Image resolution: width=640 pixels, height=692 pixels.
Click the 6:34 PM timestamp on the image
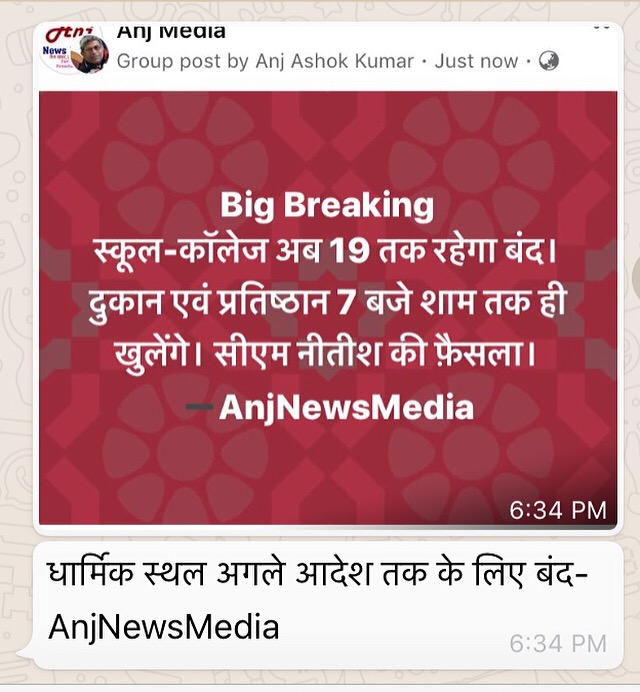click(558, 511)
